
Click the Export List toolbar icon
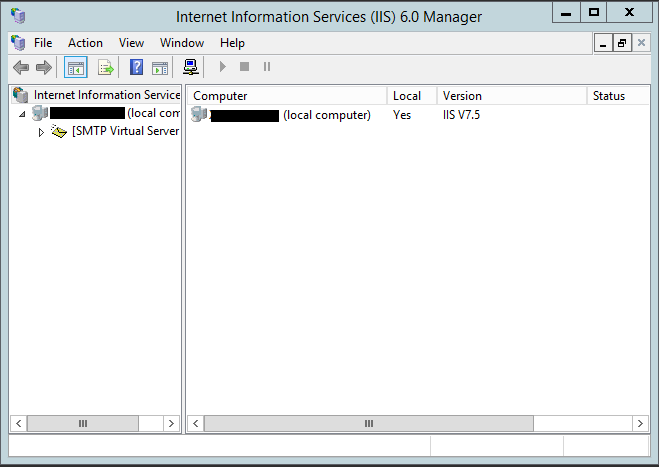coord(105,67)
